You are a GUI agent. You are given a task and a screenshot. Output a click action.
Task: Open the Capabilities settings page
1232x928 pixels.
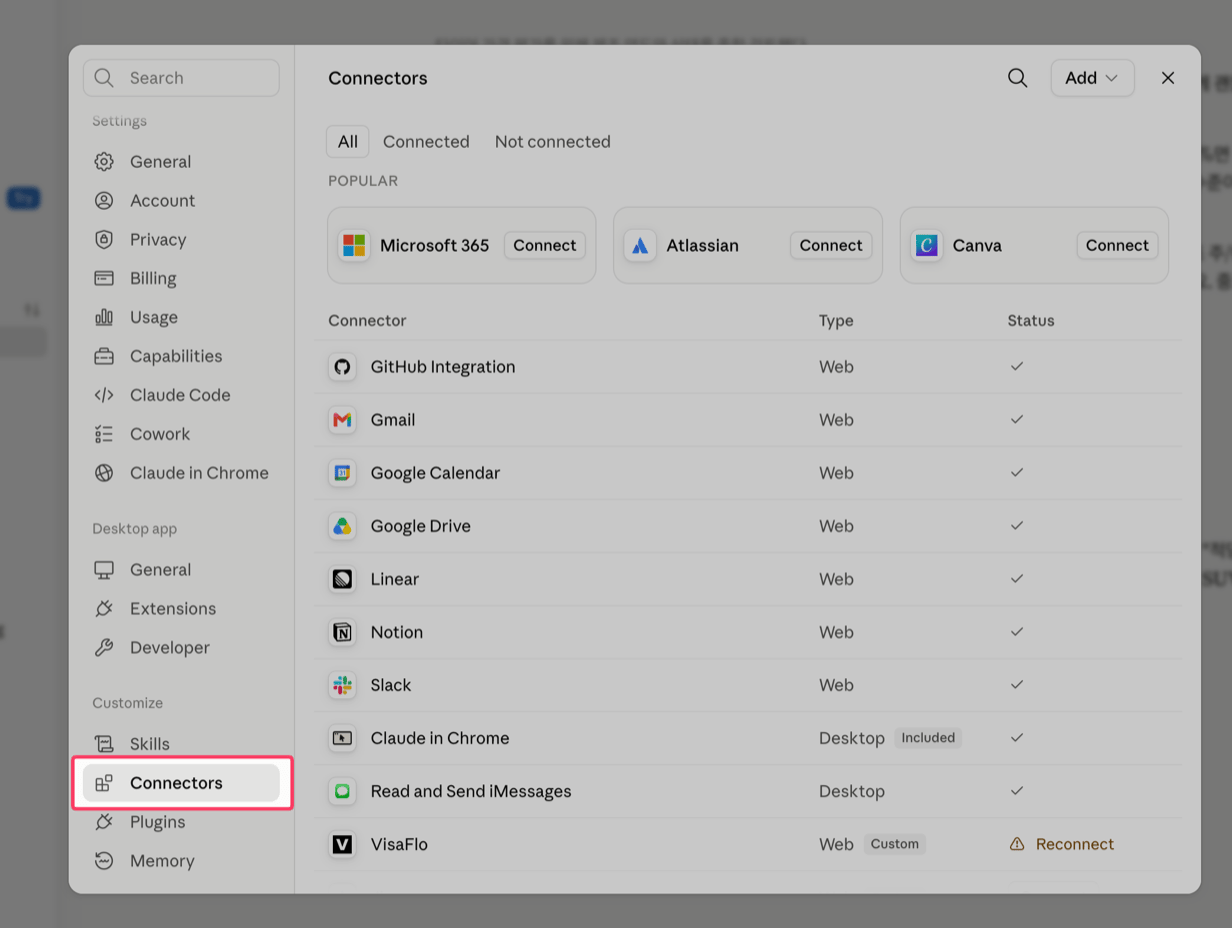click(181, 356)
